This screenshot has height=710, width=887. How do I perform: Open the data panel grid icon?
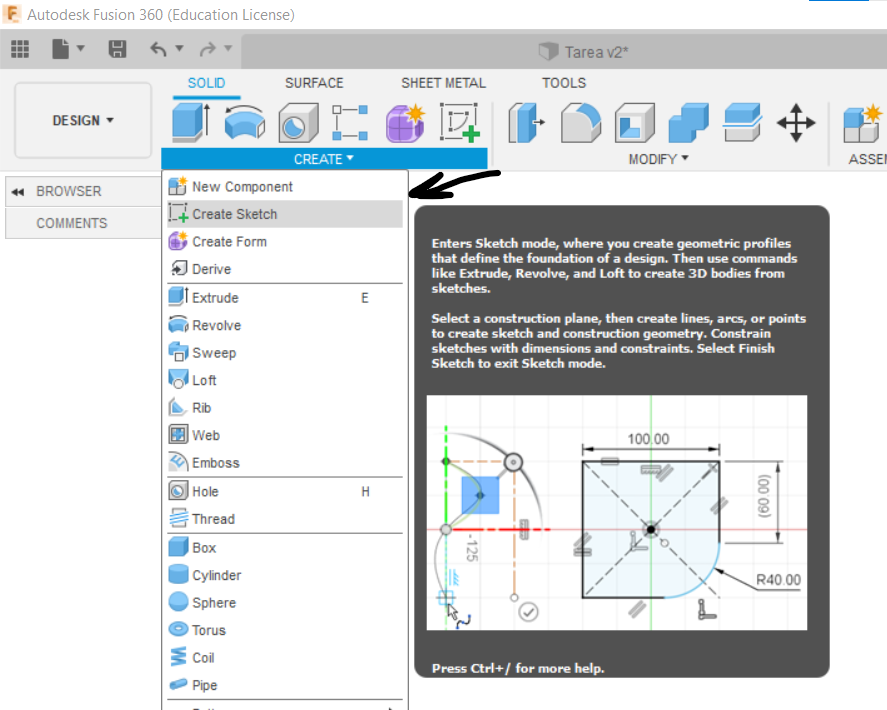coord(20,49)
